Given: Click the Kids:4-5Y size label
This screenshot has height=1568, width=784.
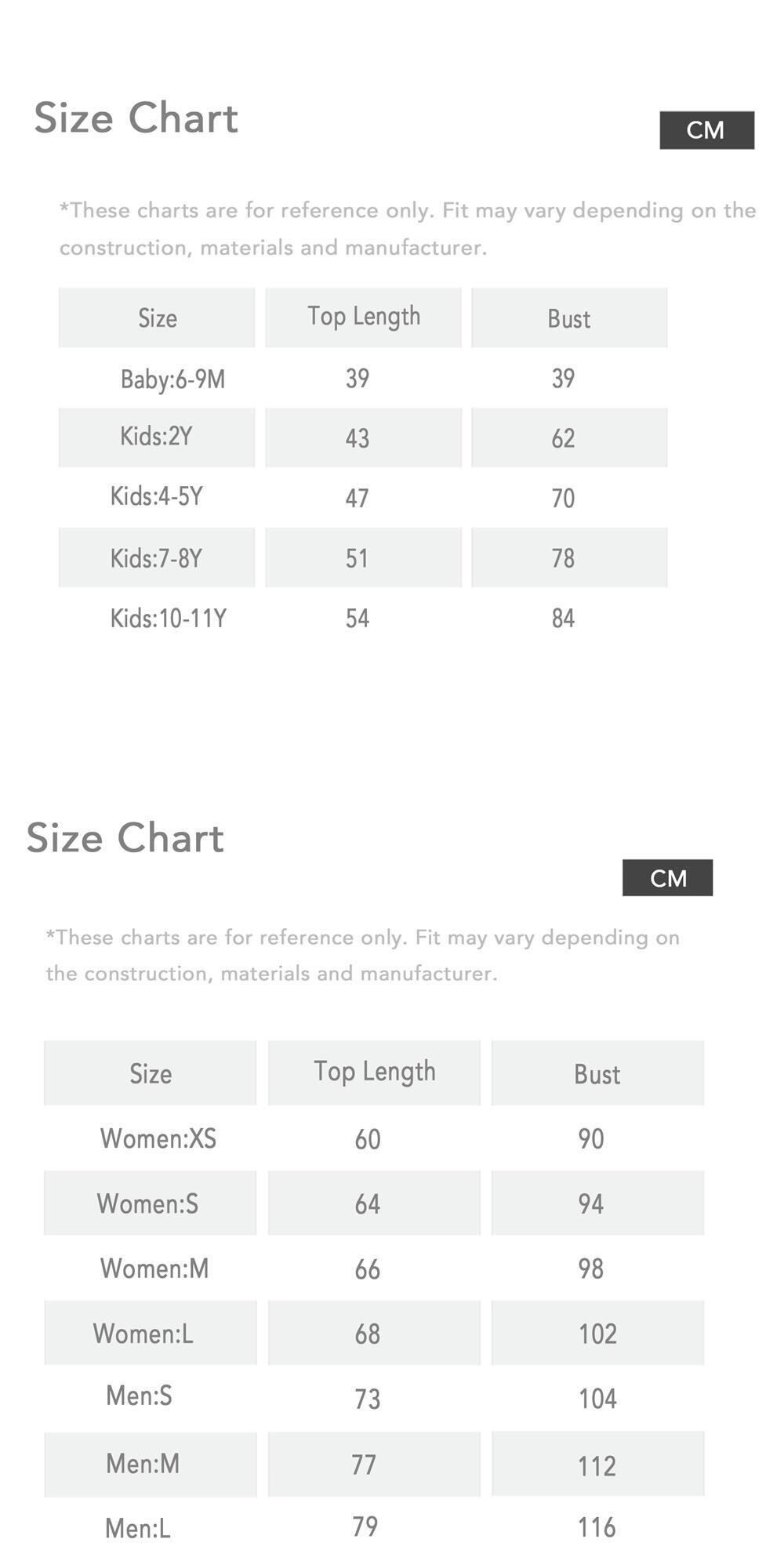Looking at the screenshot, I should coord(157,497).
